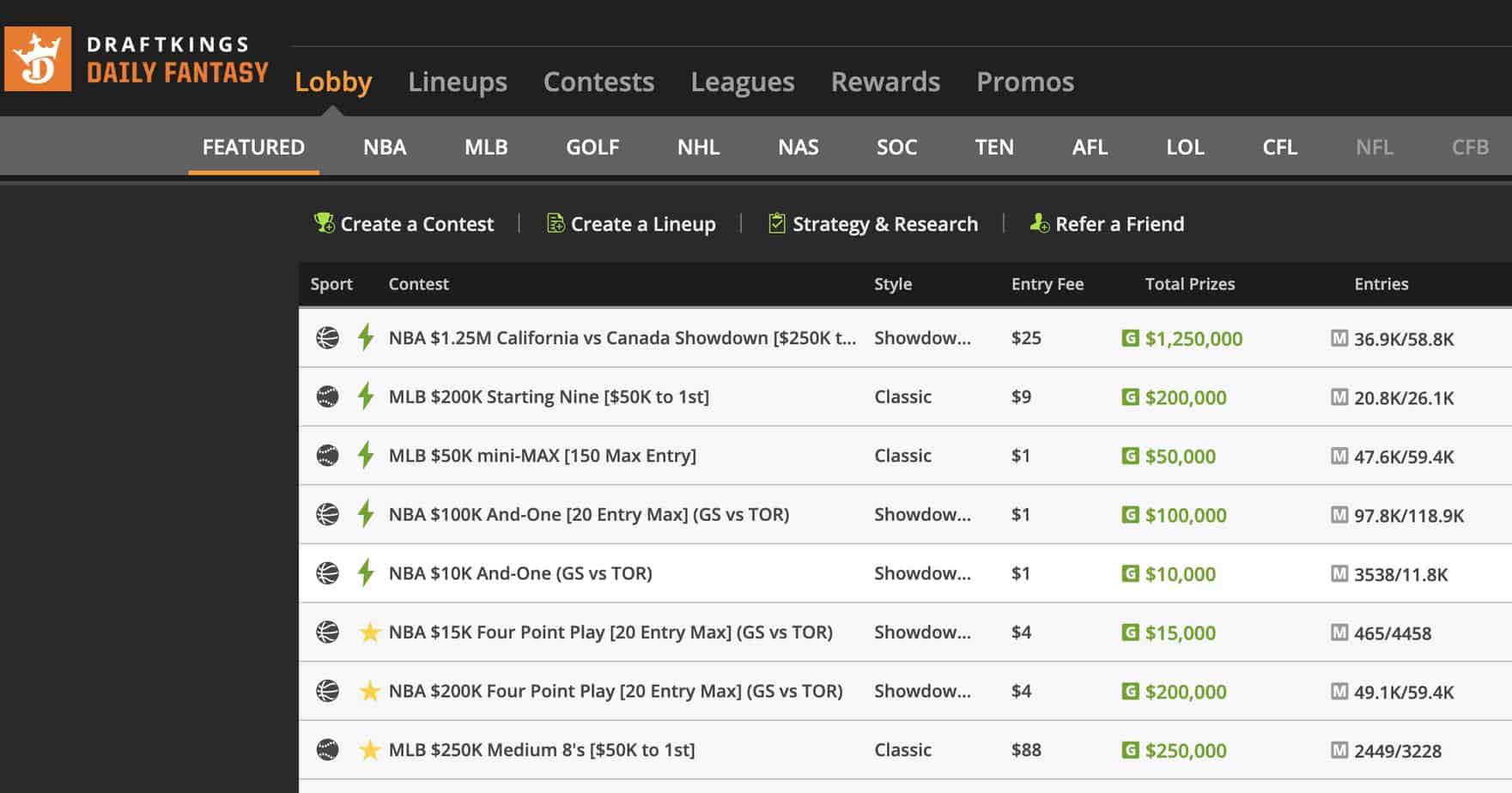This screenshot has width=1512, height=793.
Task: Click the DraftKings crown logo
Action: point(38,59)
